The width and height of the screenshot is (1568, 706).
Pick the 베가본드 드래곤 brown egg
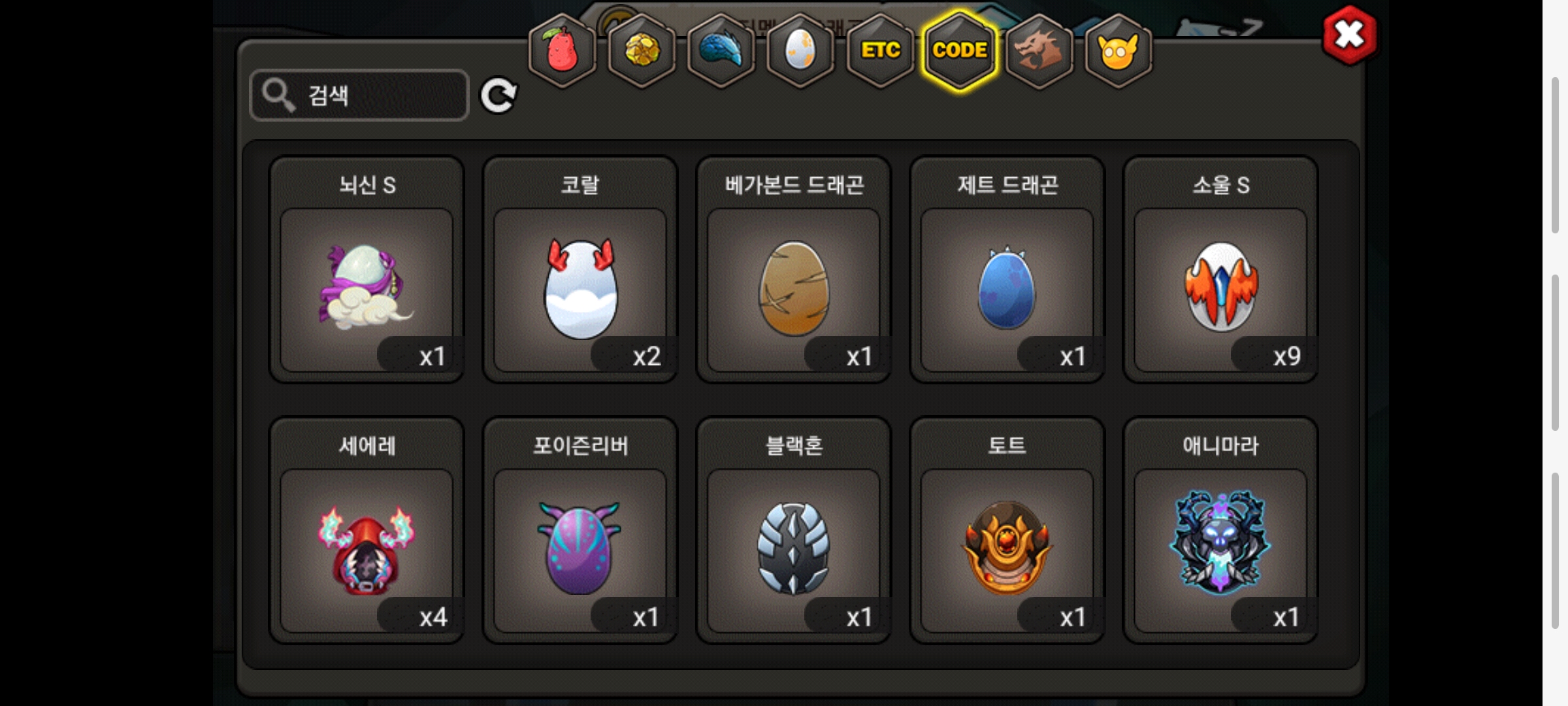(x=794, y=269)
